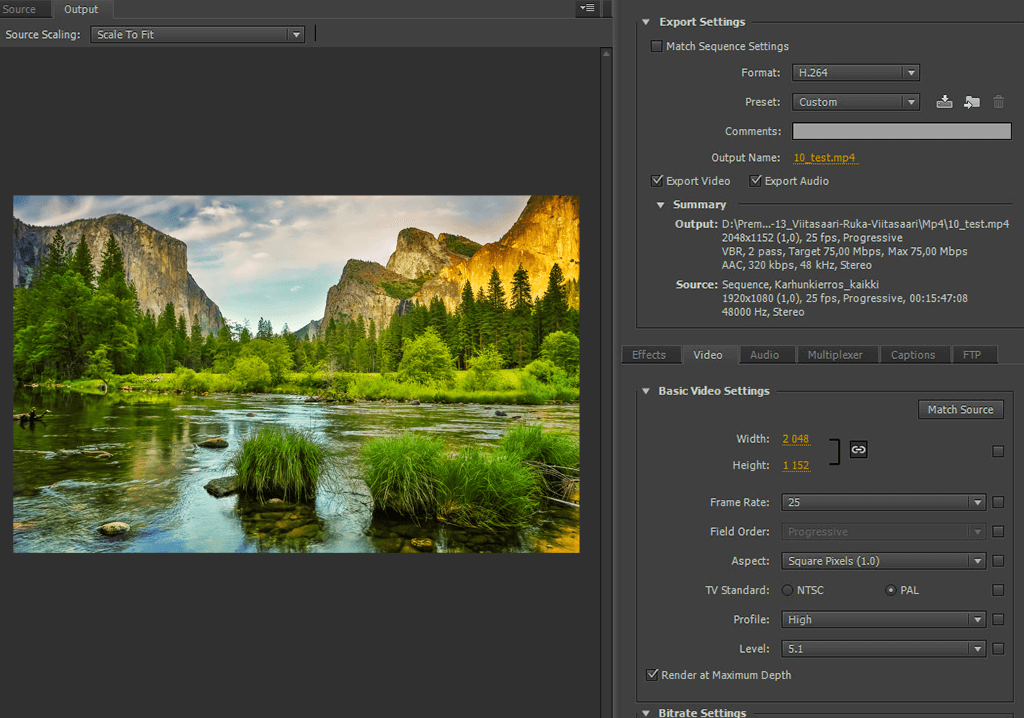Open the Format dropdown showing H.264

click(x=855, y=73)
